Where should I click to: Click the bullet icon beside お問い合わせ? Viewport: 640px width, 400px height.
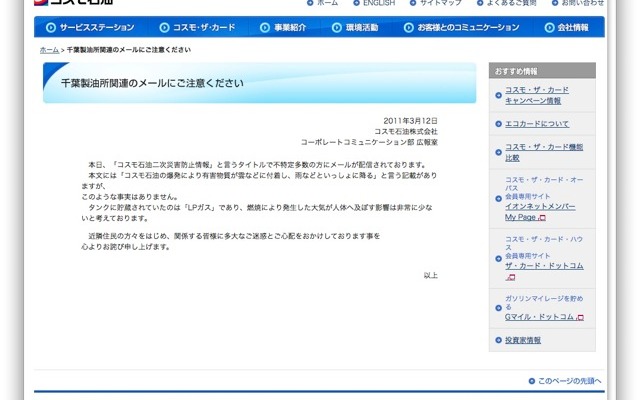pyautogui.click(x=555, y=3)
